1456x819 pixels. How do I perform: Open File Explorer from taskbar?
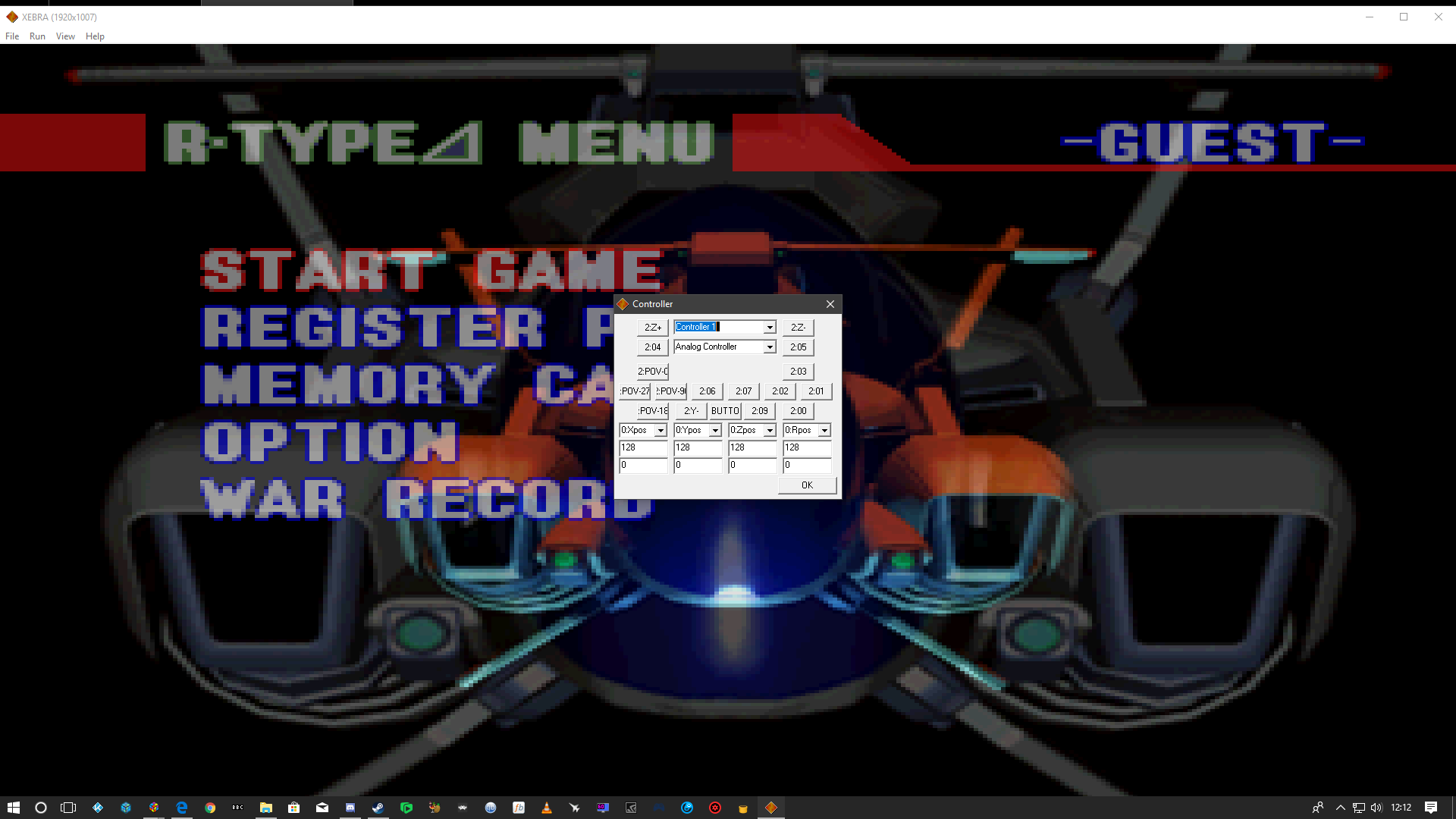[x=266, y=808]
